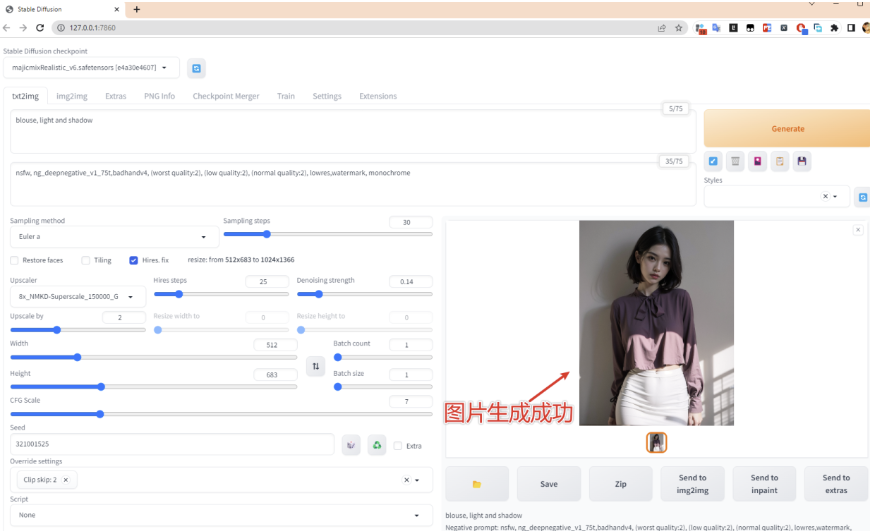Screen dimensions: 870x531
Task: Uncheck the Hires. fix checkbox
Action: click(134, 260)
